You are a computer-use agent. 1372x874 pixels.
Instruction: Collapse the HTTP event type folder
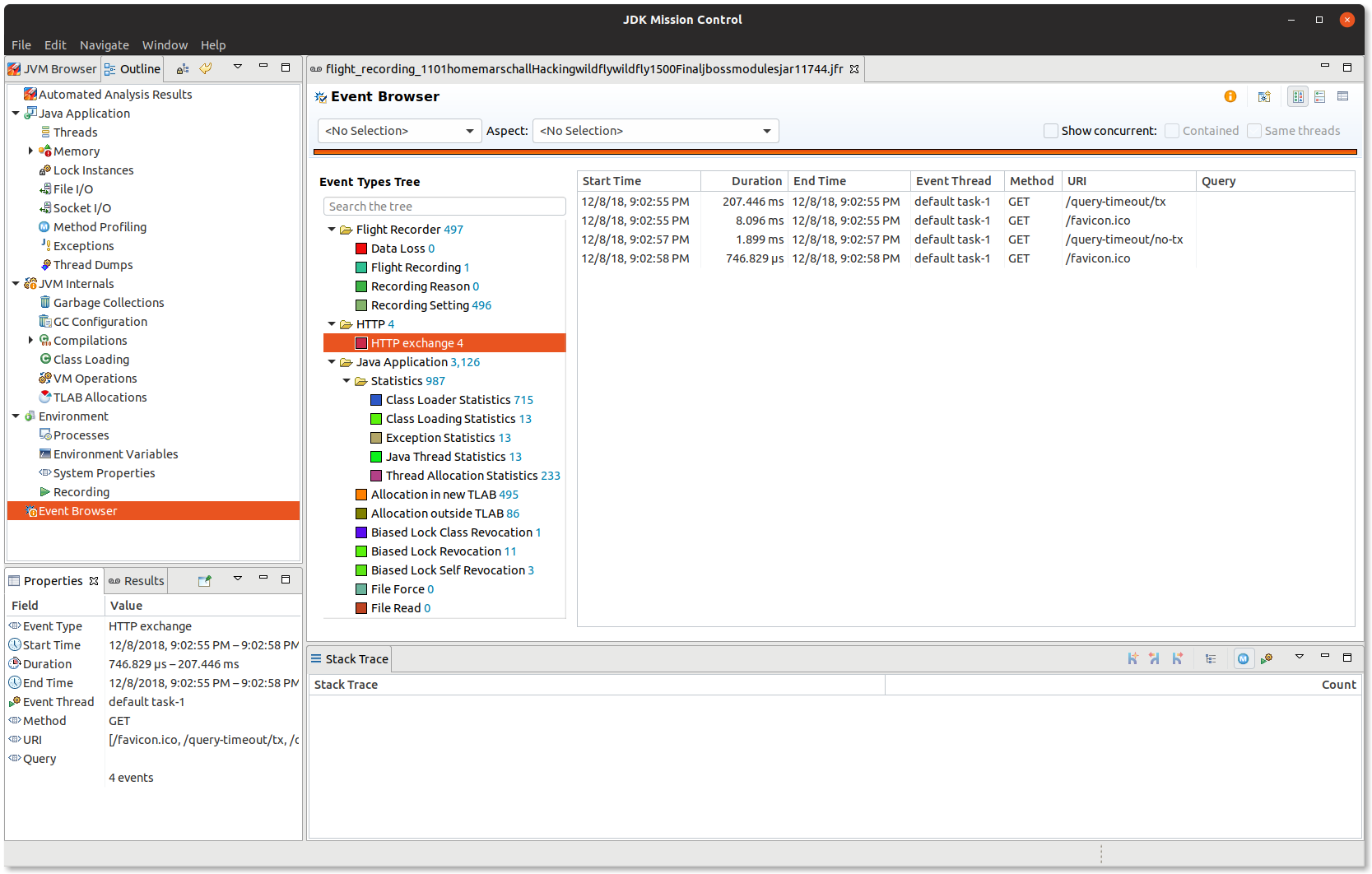click(x=332, y=324)
